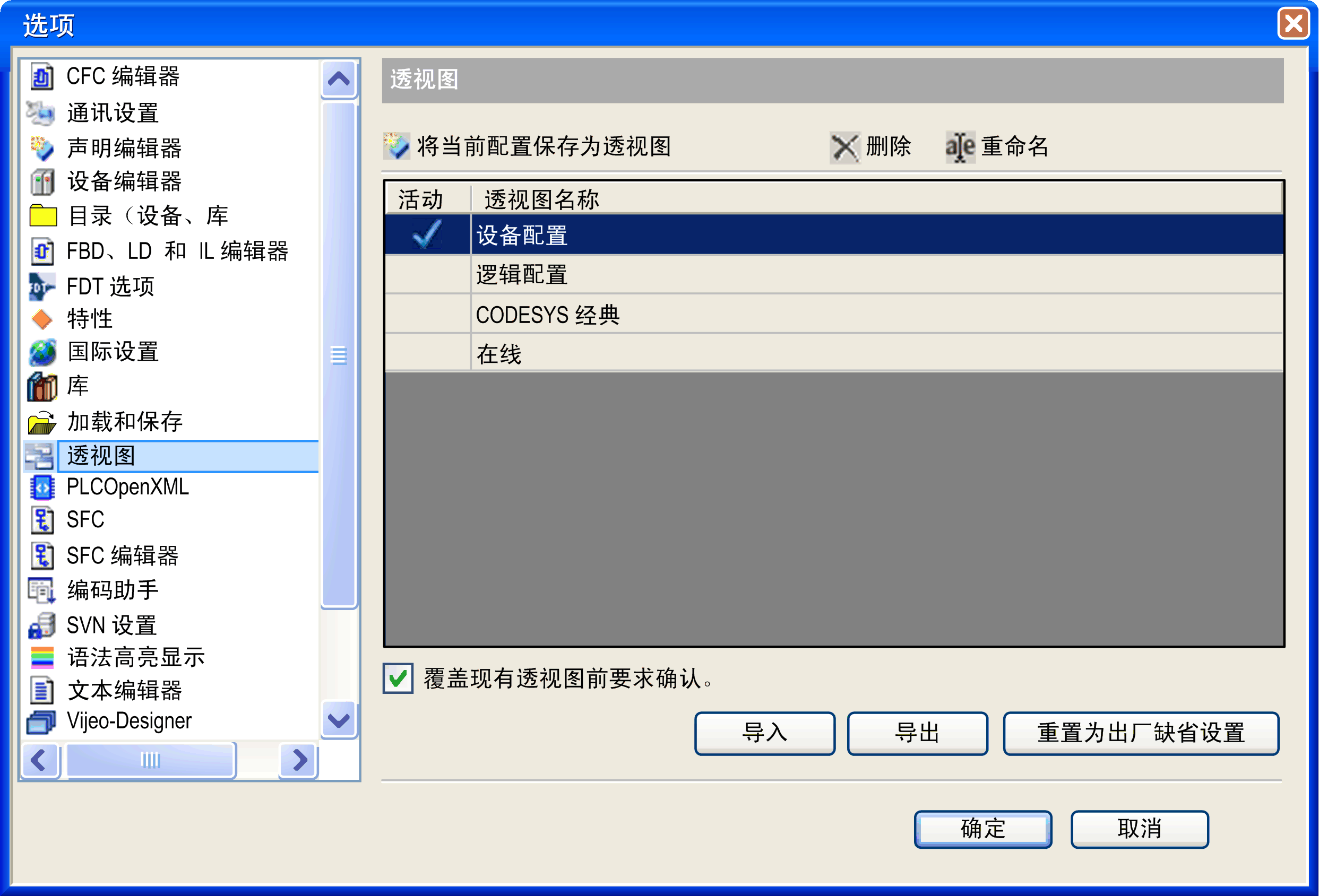Click the 重命名 label

[x=1015, y=147]
